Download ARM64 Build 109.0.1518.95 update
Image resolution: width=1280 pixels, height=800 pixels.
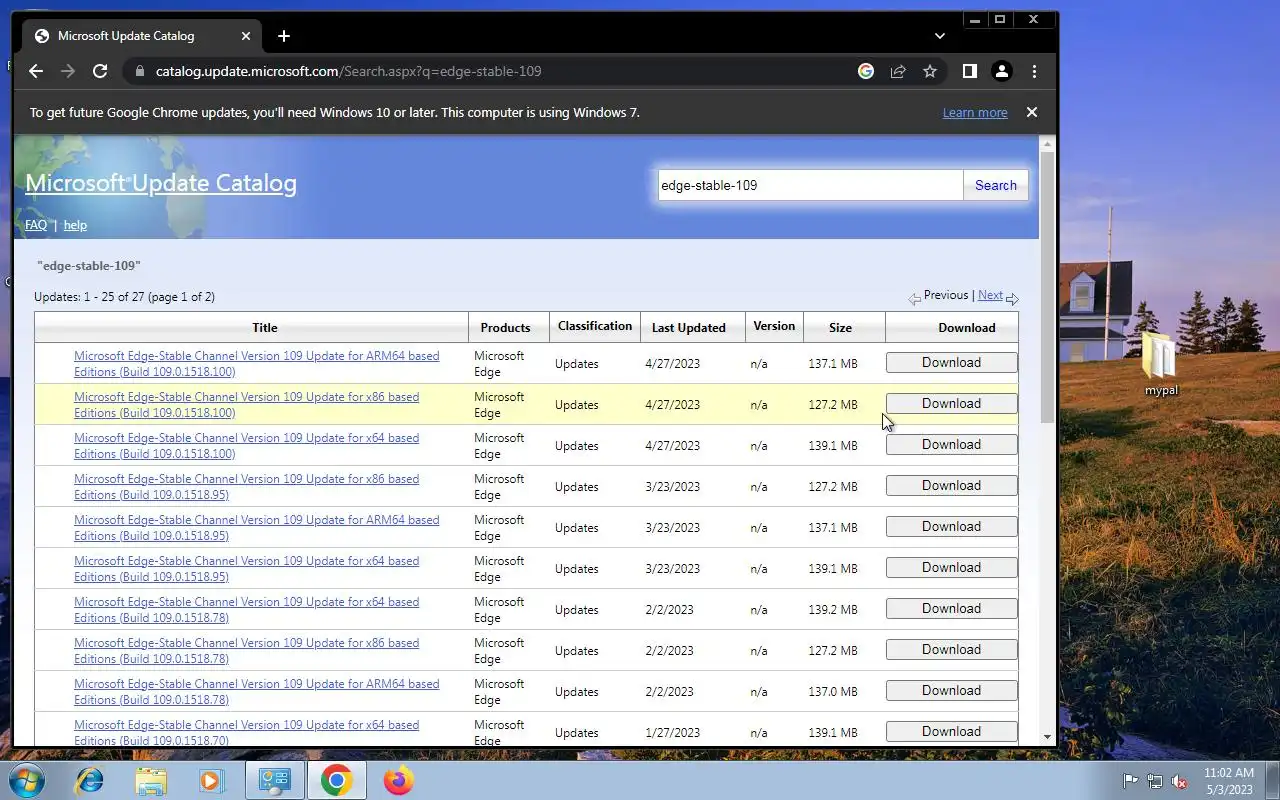tap(951, 527)
